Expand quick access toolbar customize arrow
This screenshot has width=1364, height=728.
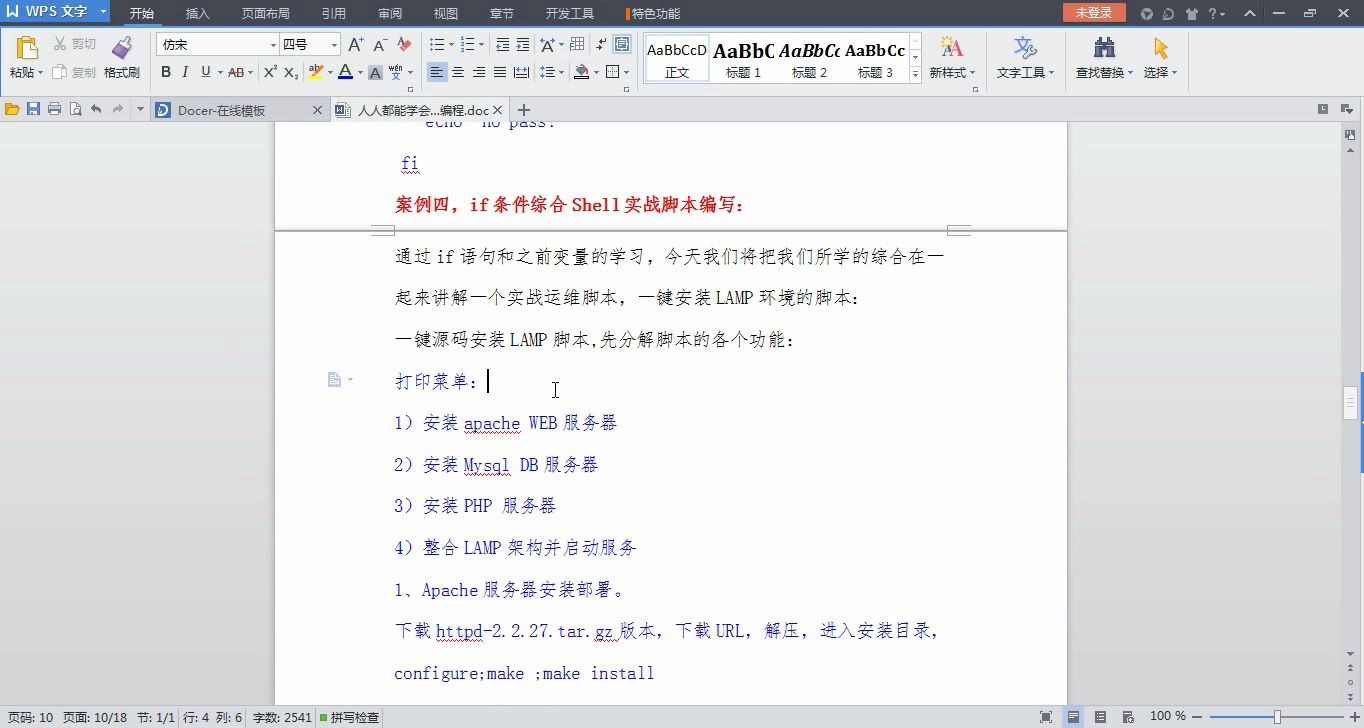coord(140,109)
